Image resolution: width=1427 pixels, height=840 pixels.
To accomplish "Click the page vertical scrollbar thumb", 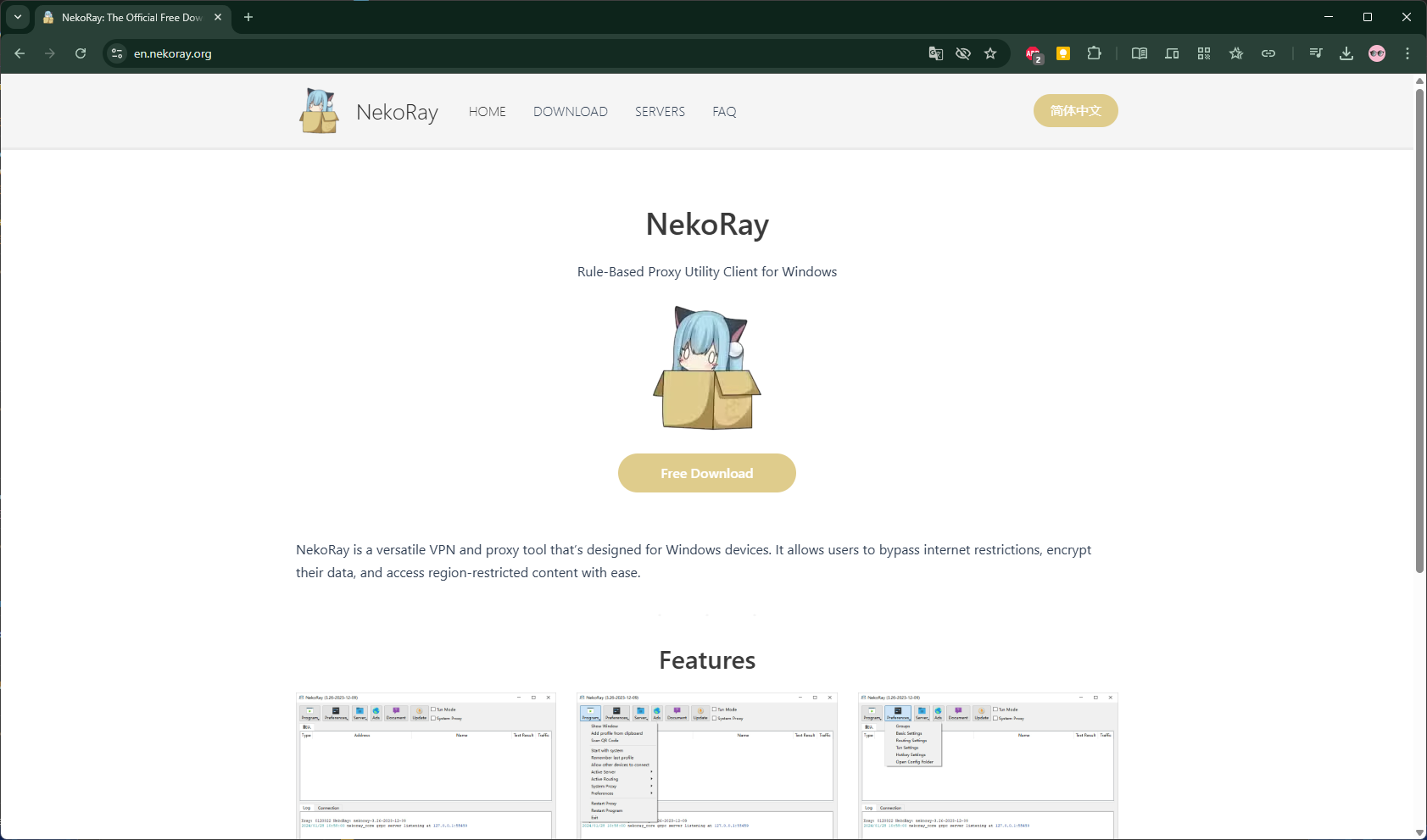I will point(1419,331).
